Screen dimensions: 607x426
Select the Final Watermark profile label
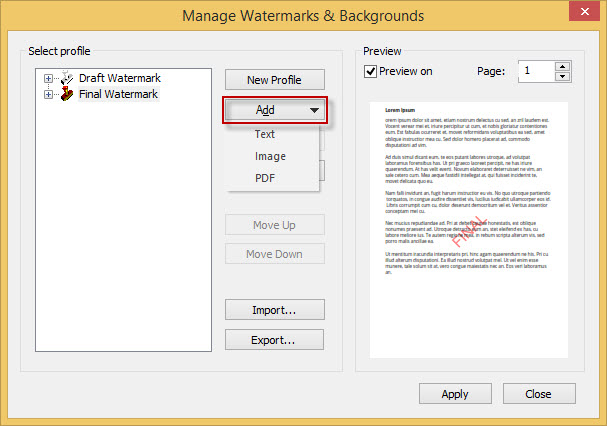click(x=118, y=94)
